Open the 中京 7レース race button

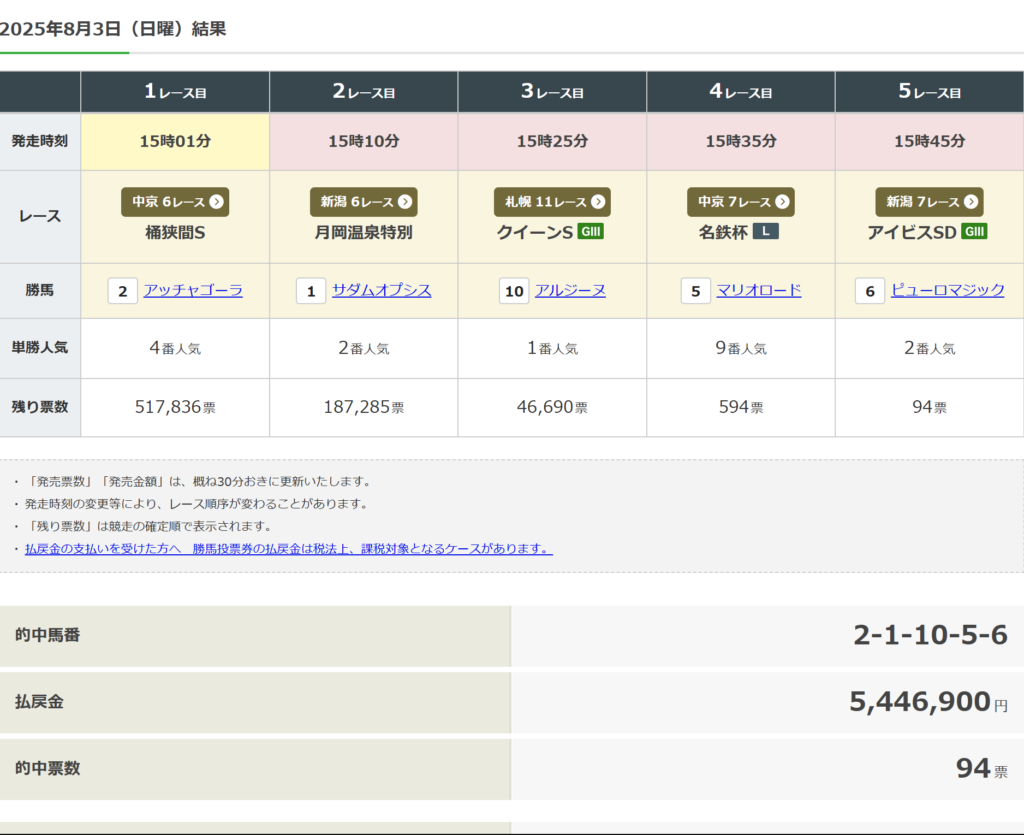tap(741, 202)
